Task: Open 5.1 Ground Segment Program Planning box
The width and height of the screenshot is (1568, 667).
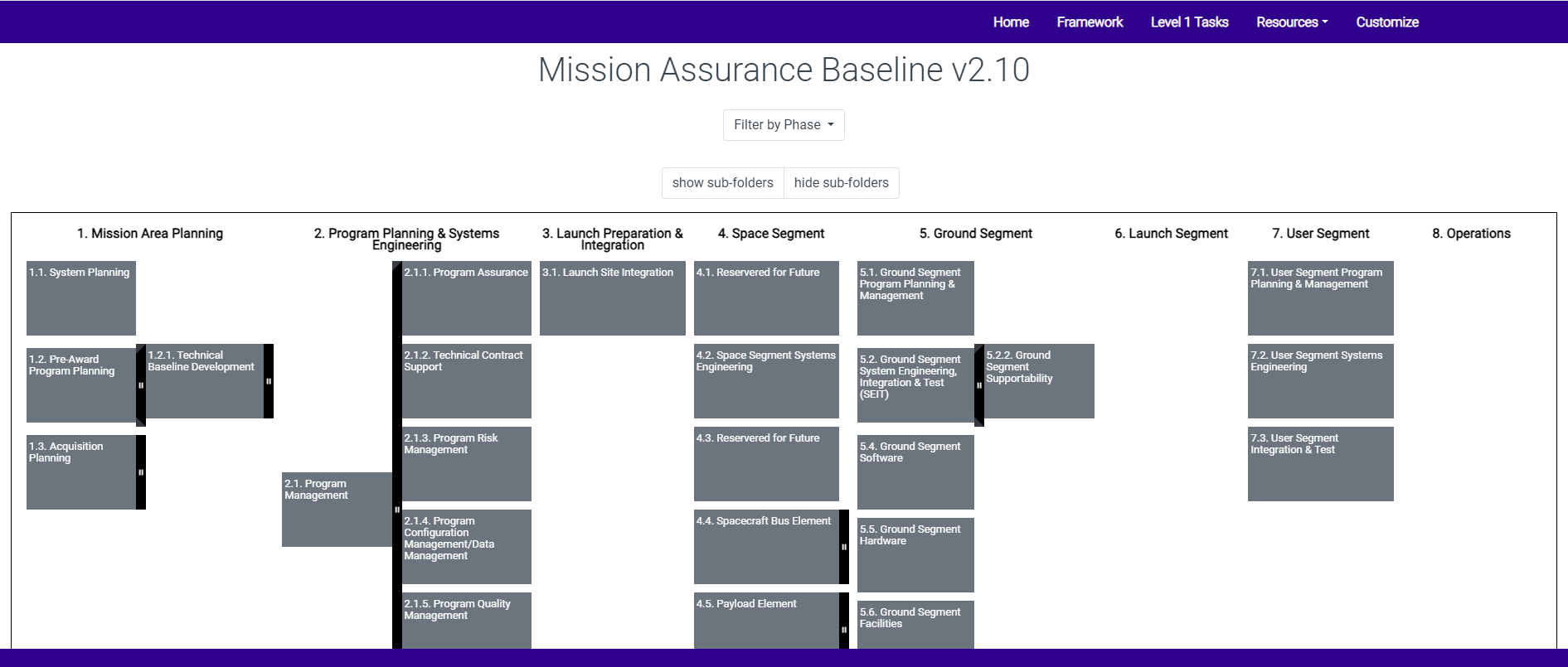Action: [915, 298]
